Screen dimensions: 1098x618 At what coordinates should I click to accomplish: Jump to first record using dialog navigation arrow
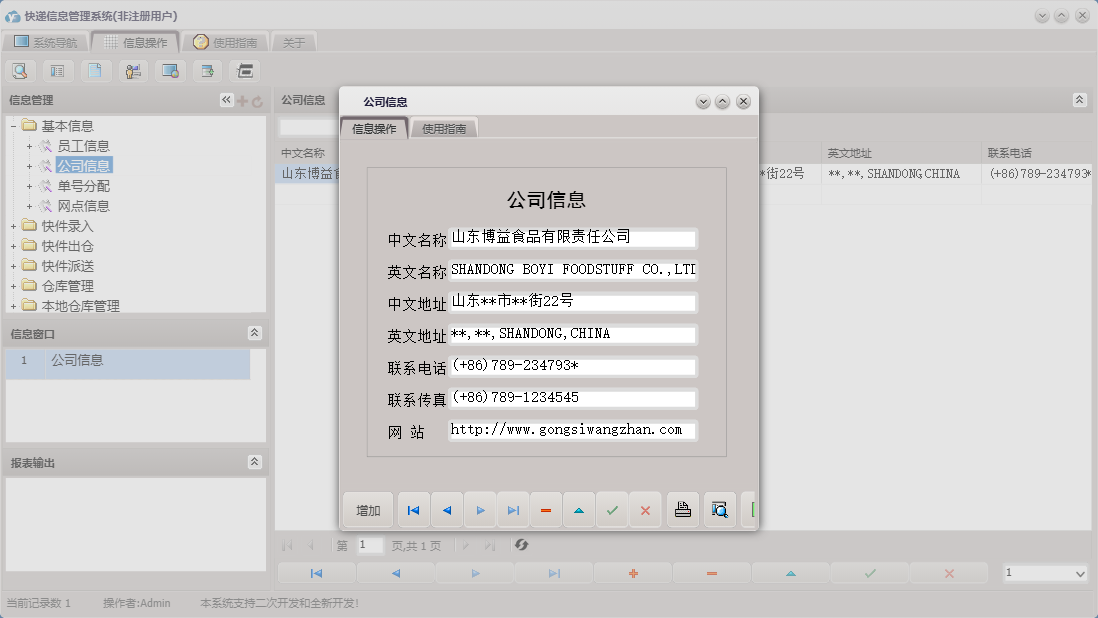click(x=413, y=510)
